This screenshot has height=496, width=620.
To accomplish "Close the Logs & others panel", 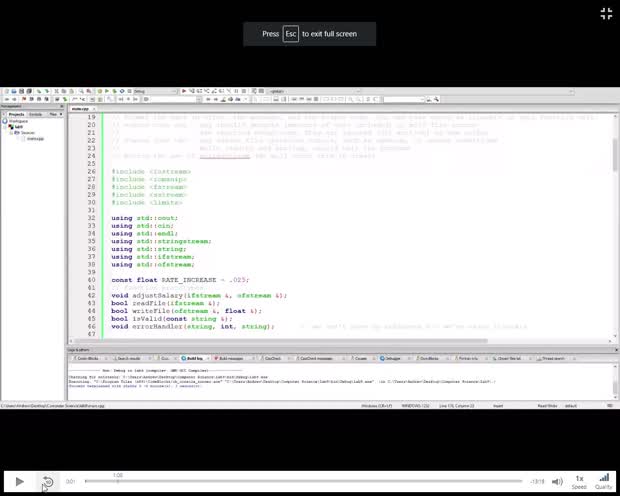I will pyautogui.click(x=616, y=350).
